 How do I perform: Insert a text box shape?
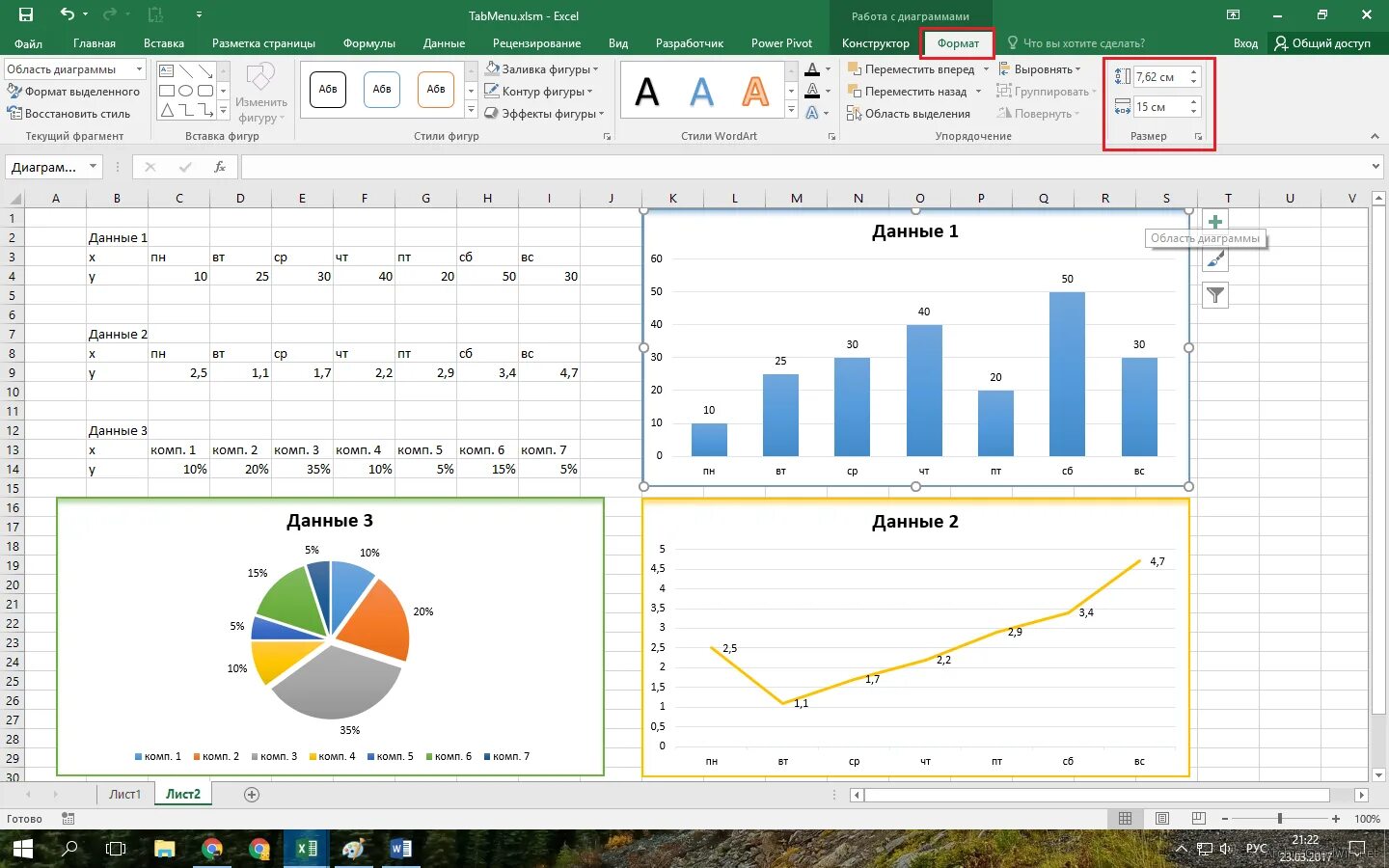tap(167, 70)
